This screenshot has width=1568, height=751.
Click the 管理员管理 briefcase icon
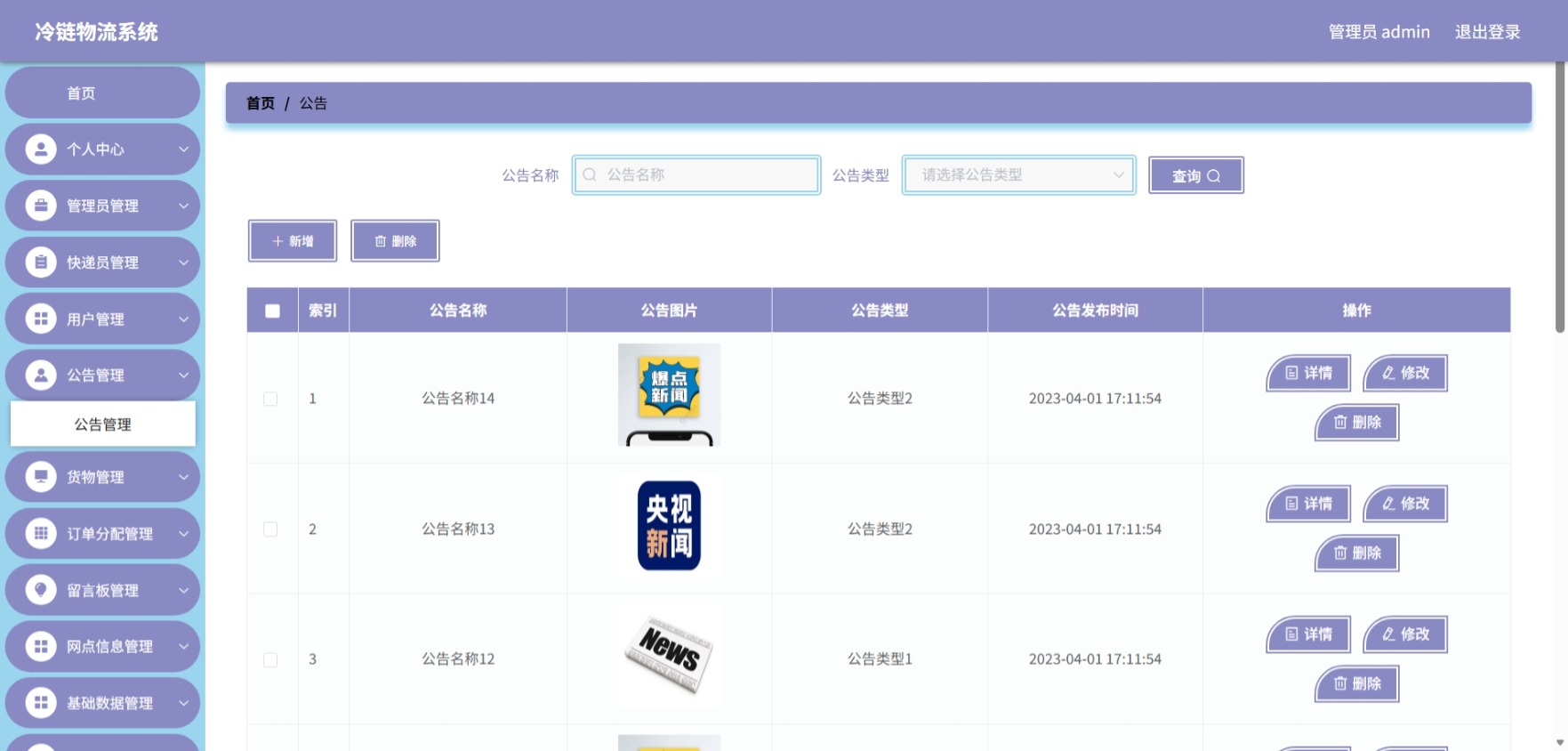click(x=41, y=206)
